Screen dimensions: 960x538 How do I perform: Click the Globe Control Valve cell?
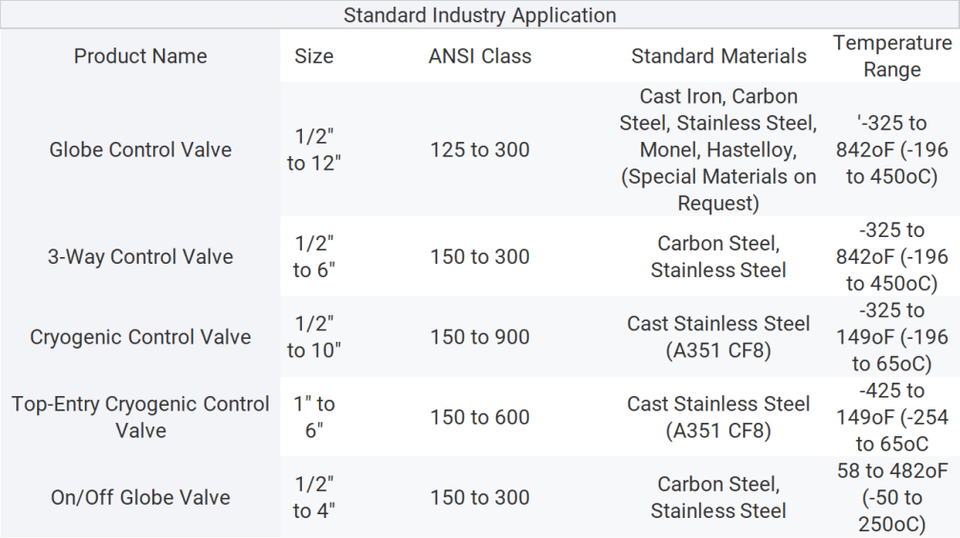[140, 149]
